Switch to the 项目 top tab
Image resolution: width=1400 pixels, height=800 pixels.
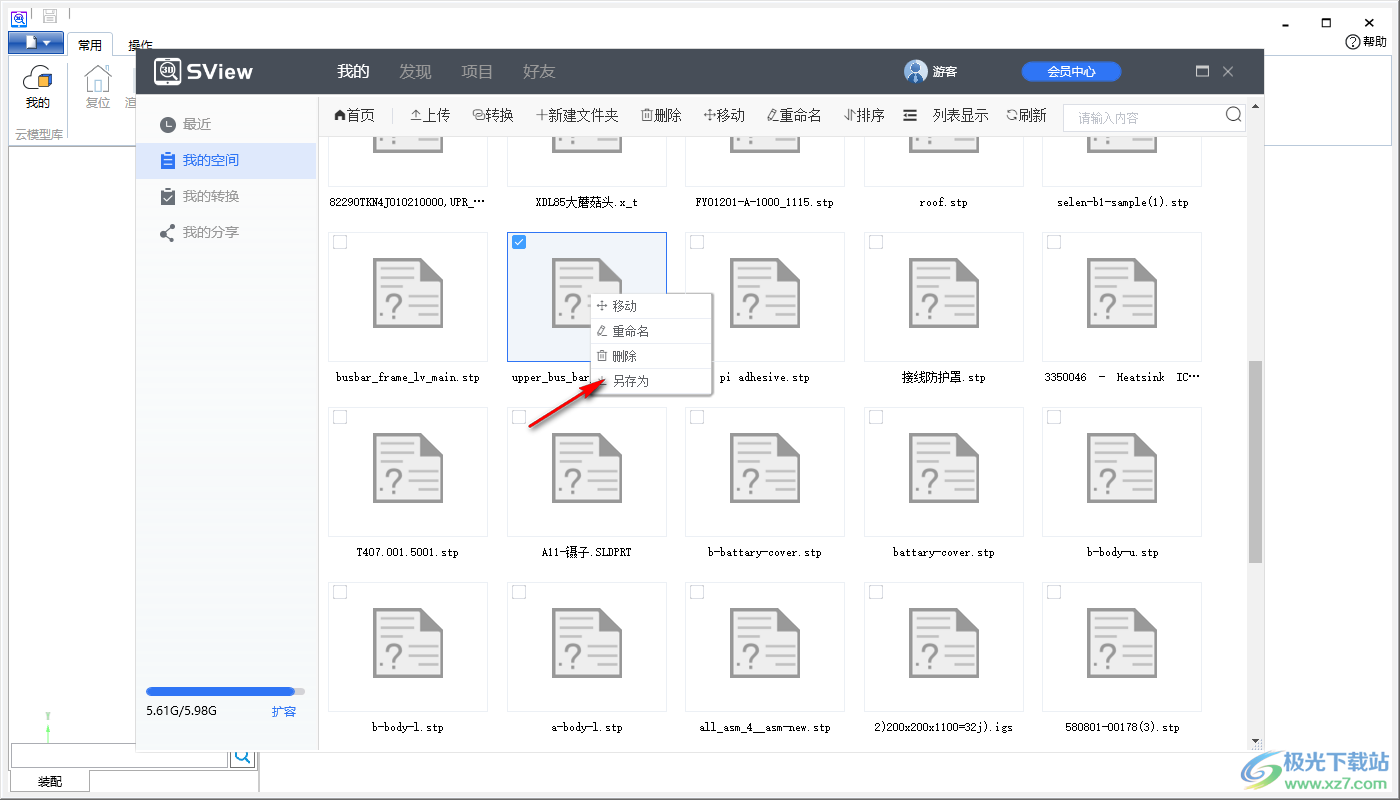click(x=477, y=71)
